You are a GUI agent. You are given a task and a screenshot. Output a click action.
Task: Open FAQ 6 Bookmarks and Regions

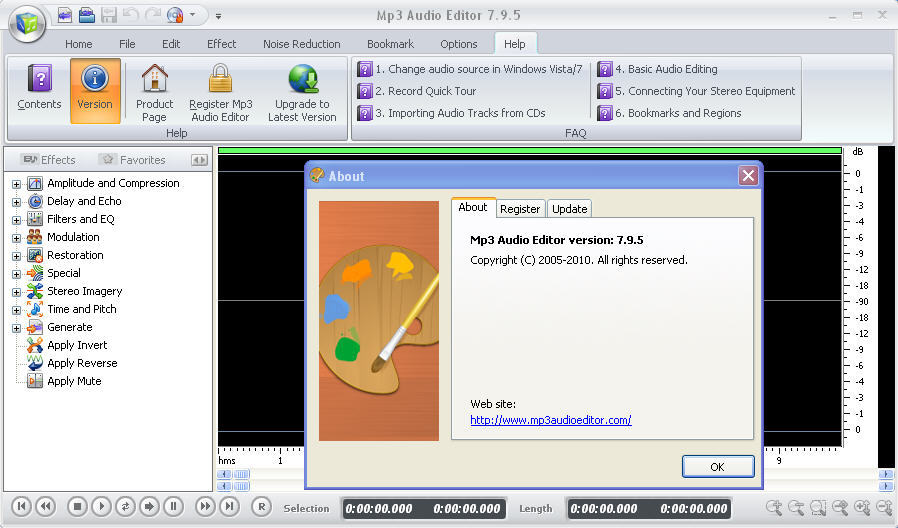669,113
